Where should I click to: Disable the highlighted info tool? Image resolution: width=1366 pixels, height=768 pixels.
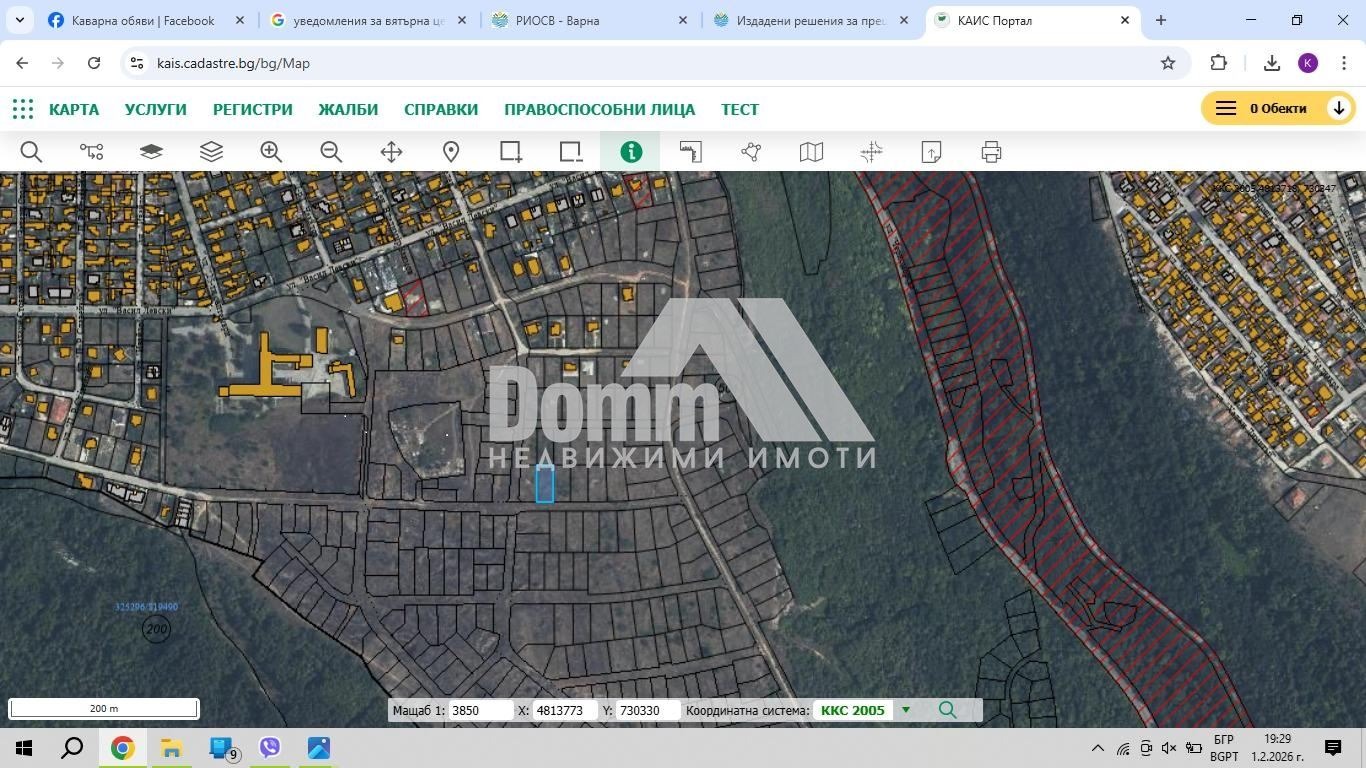tap(631, 151)
